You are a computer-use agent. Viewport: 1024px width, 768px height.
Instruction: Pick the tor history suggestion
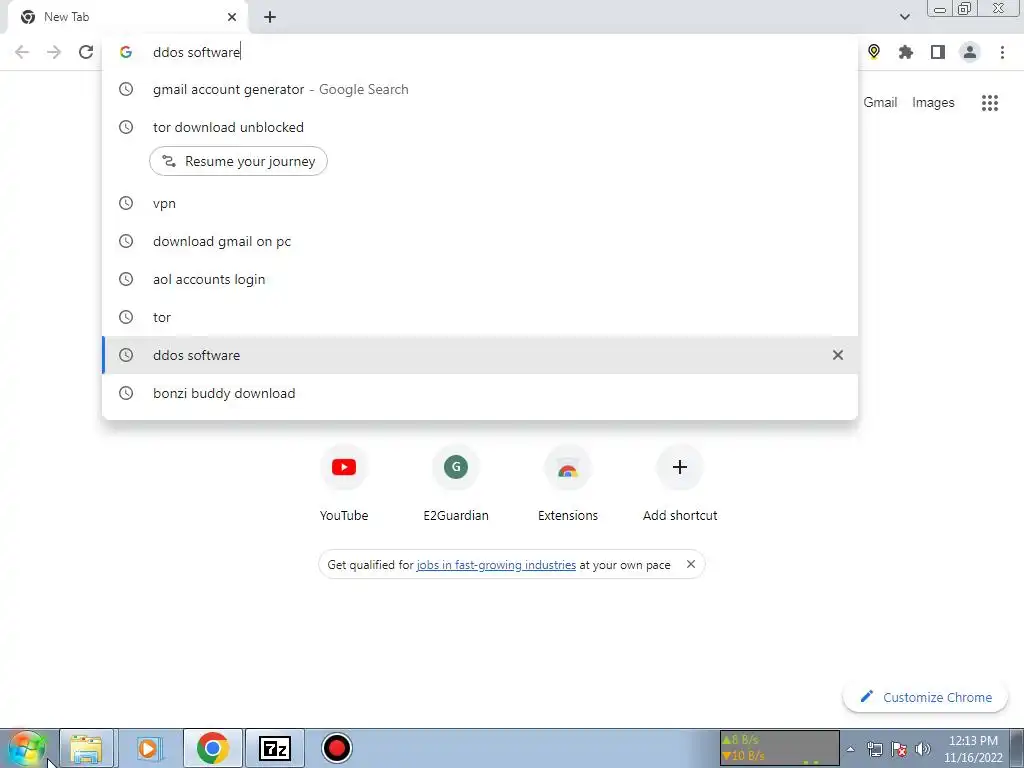click(x=480, y=317)
